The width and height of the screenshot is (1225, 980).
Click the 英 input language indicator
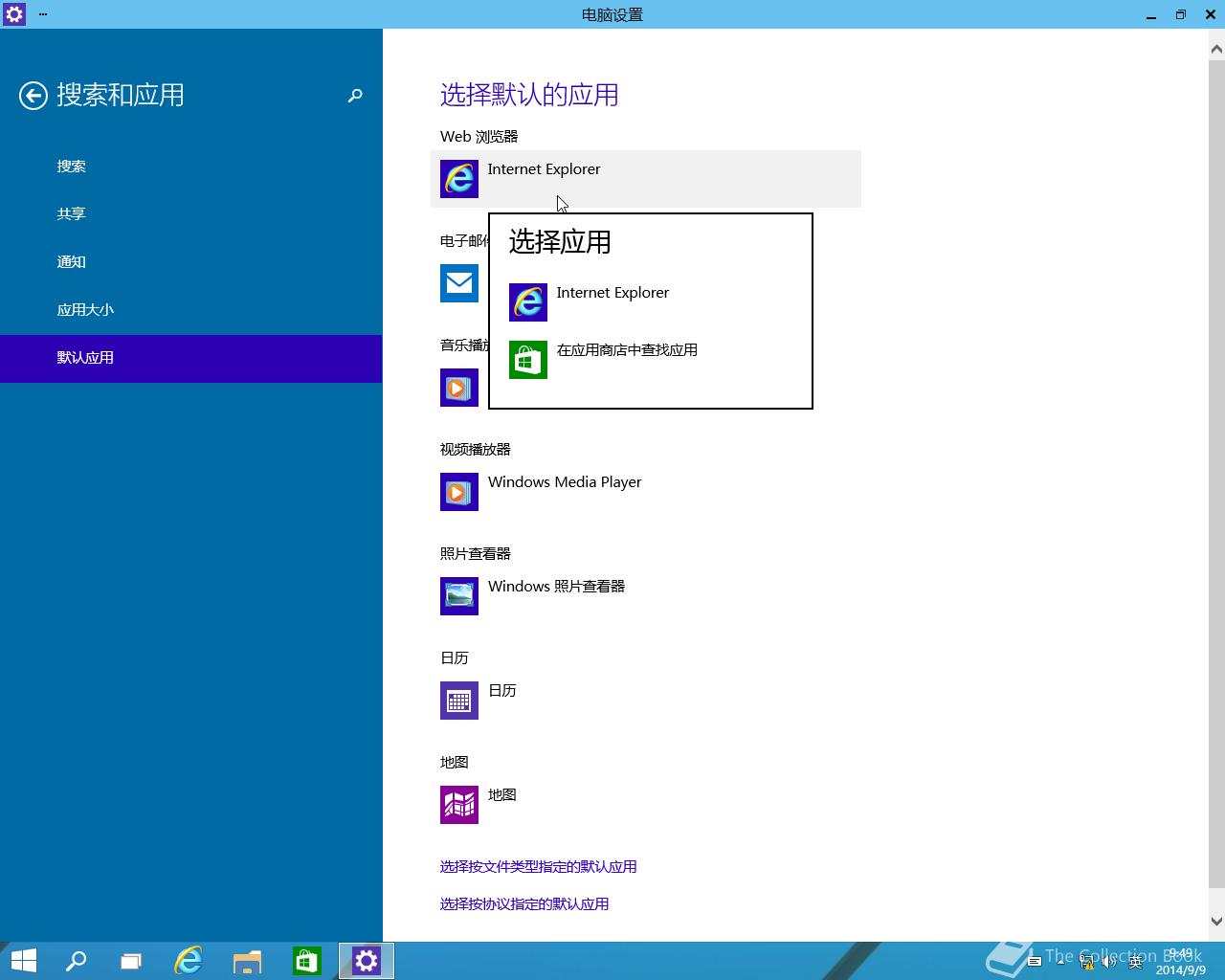pyautogui.click(x=1136, y=962)
